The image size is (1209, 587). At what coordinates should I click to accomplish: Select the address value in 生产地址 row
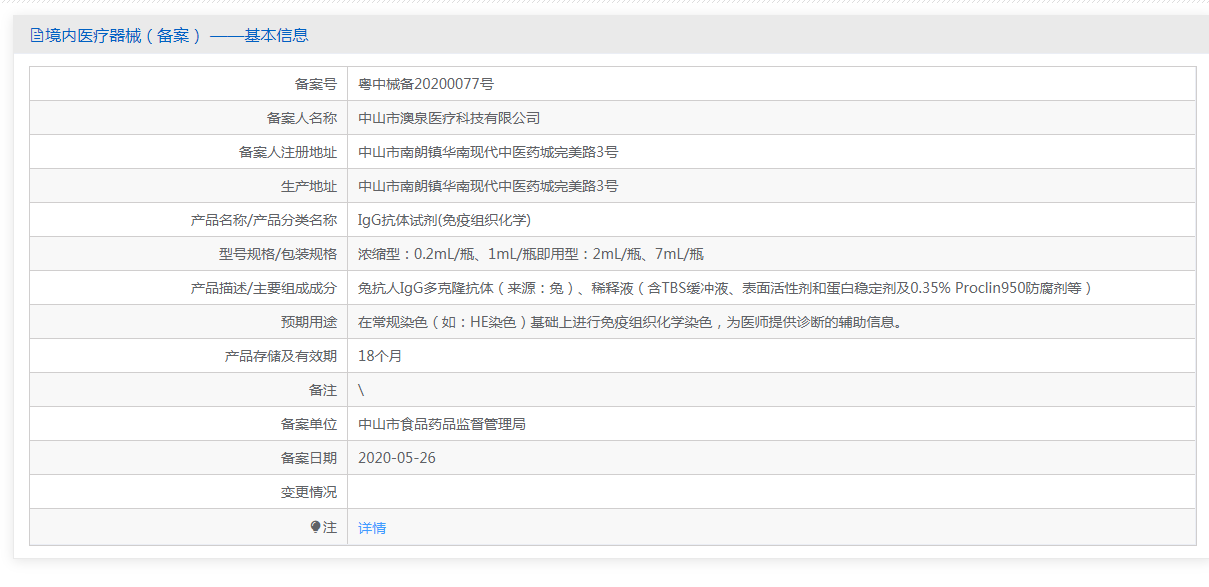(488, 186)
